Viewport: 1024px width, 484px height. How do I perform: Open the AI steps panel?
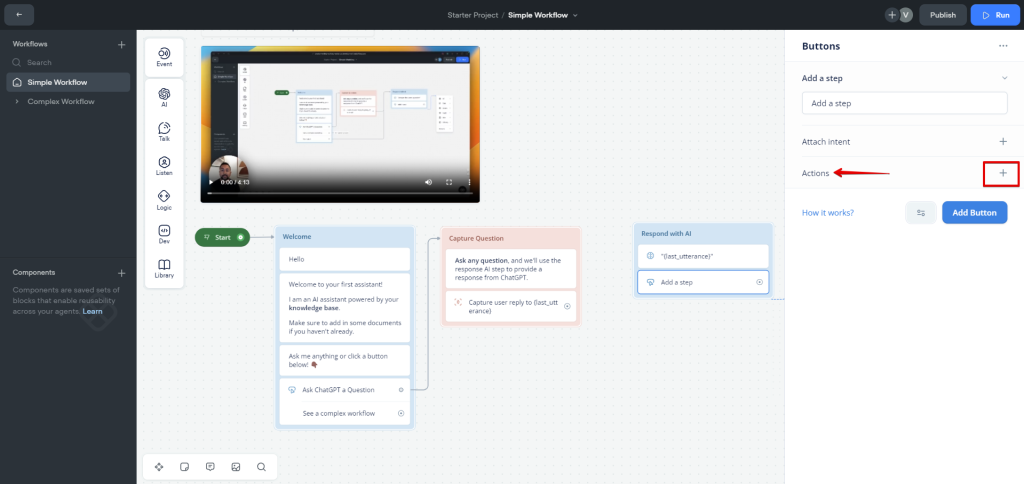164,97
